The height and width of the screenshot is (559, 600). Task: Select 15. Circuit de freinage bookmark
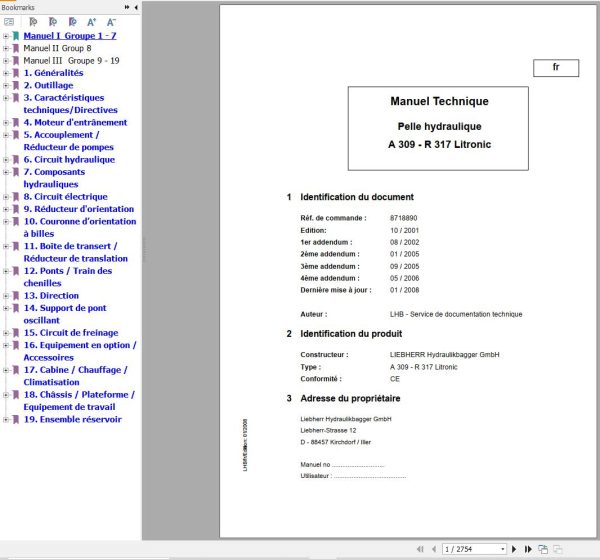71,333
